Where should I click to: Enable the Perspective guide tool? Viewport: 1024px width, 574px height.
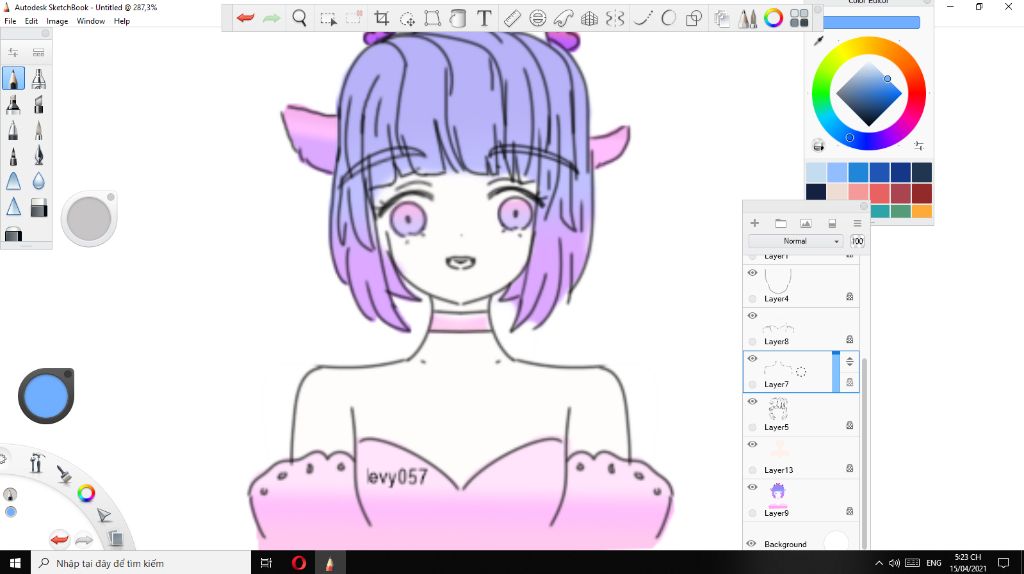589,18
